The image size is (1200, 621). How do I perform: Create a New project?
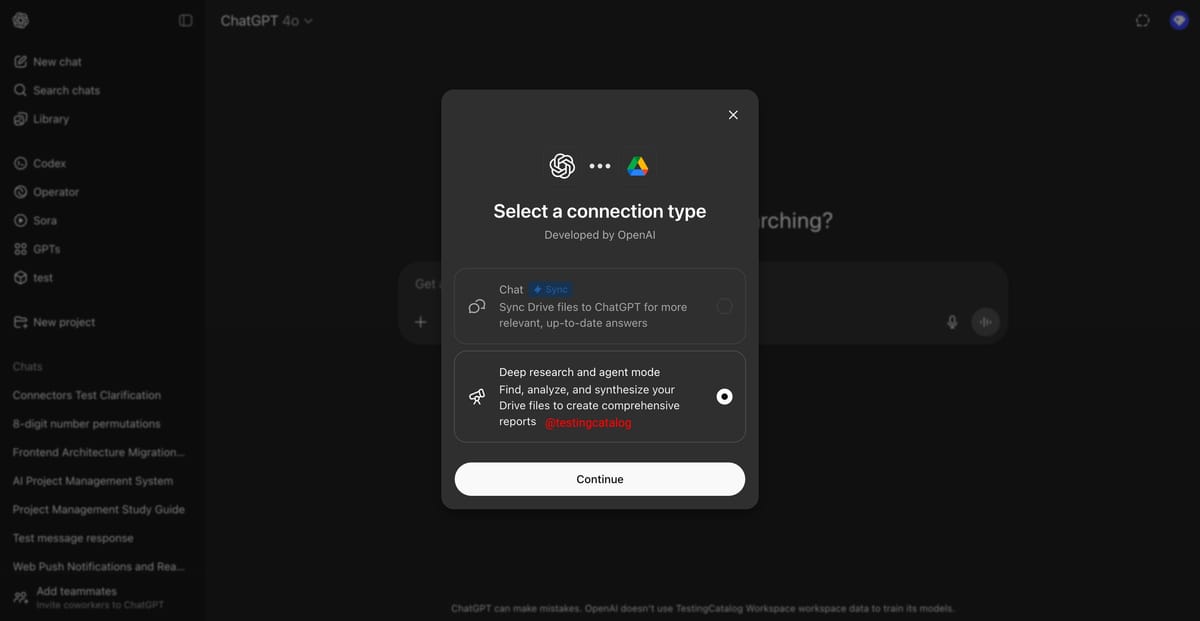pyautogui.click(x=54, y=322)
